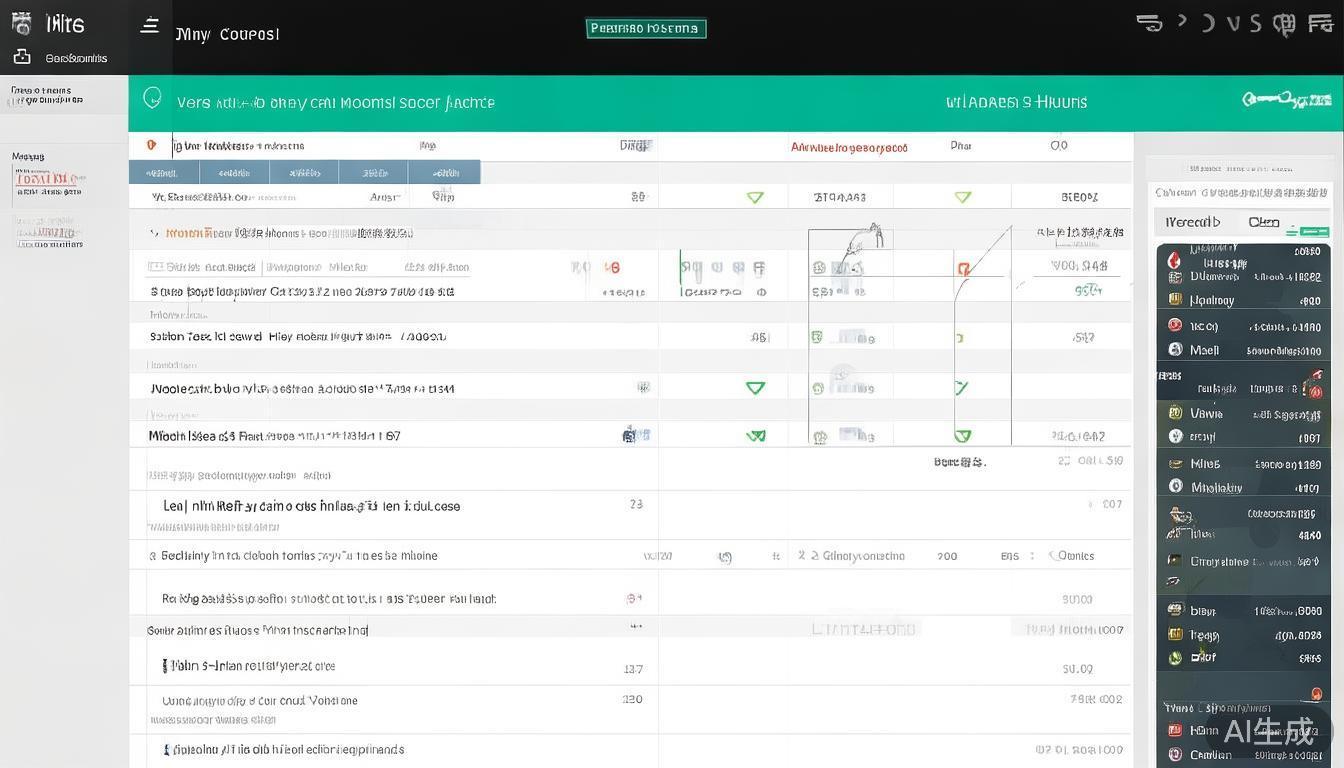Viewport: 1344px width, 768px height.
Task: Switch to the last blue tab in the strip
Action: click(444, 172)
